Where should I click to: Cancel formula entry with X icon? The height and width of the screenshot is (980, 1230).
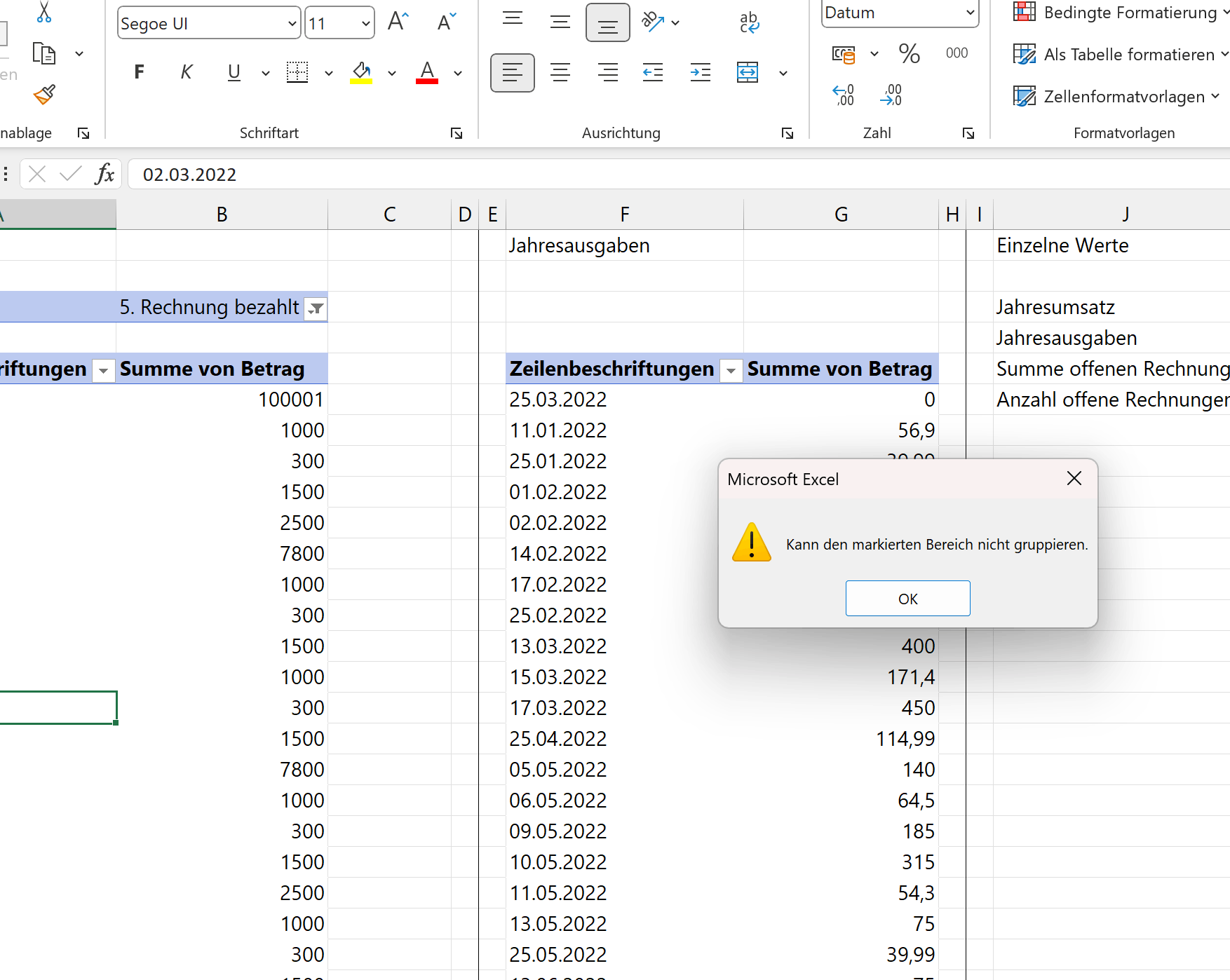pyautogui.click(x=38, y=174)
